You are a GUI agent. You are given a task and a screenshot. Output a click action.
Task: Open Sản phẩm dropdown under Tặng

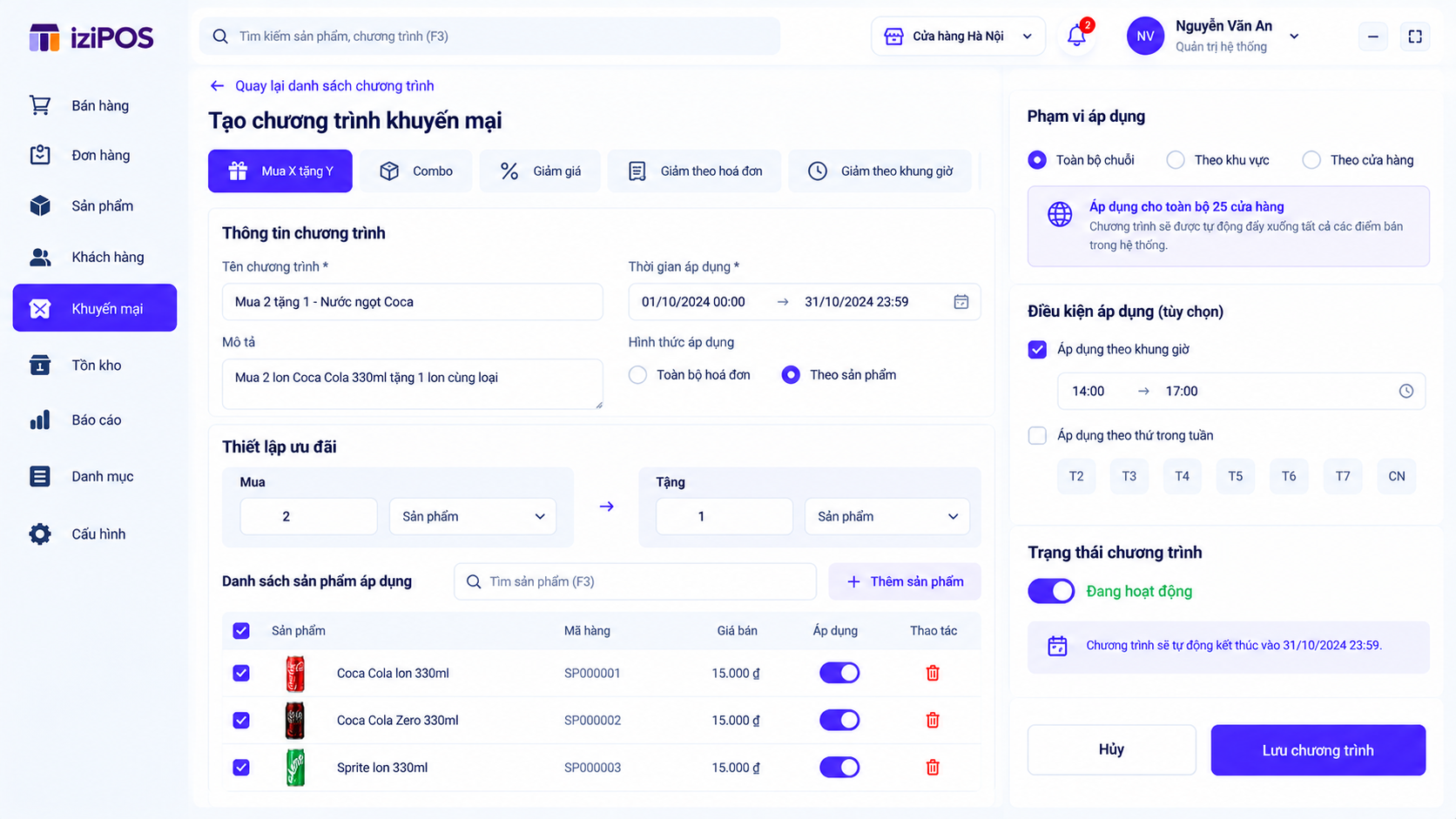pyautogui.click(x=887, y=516)
